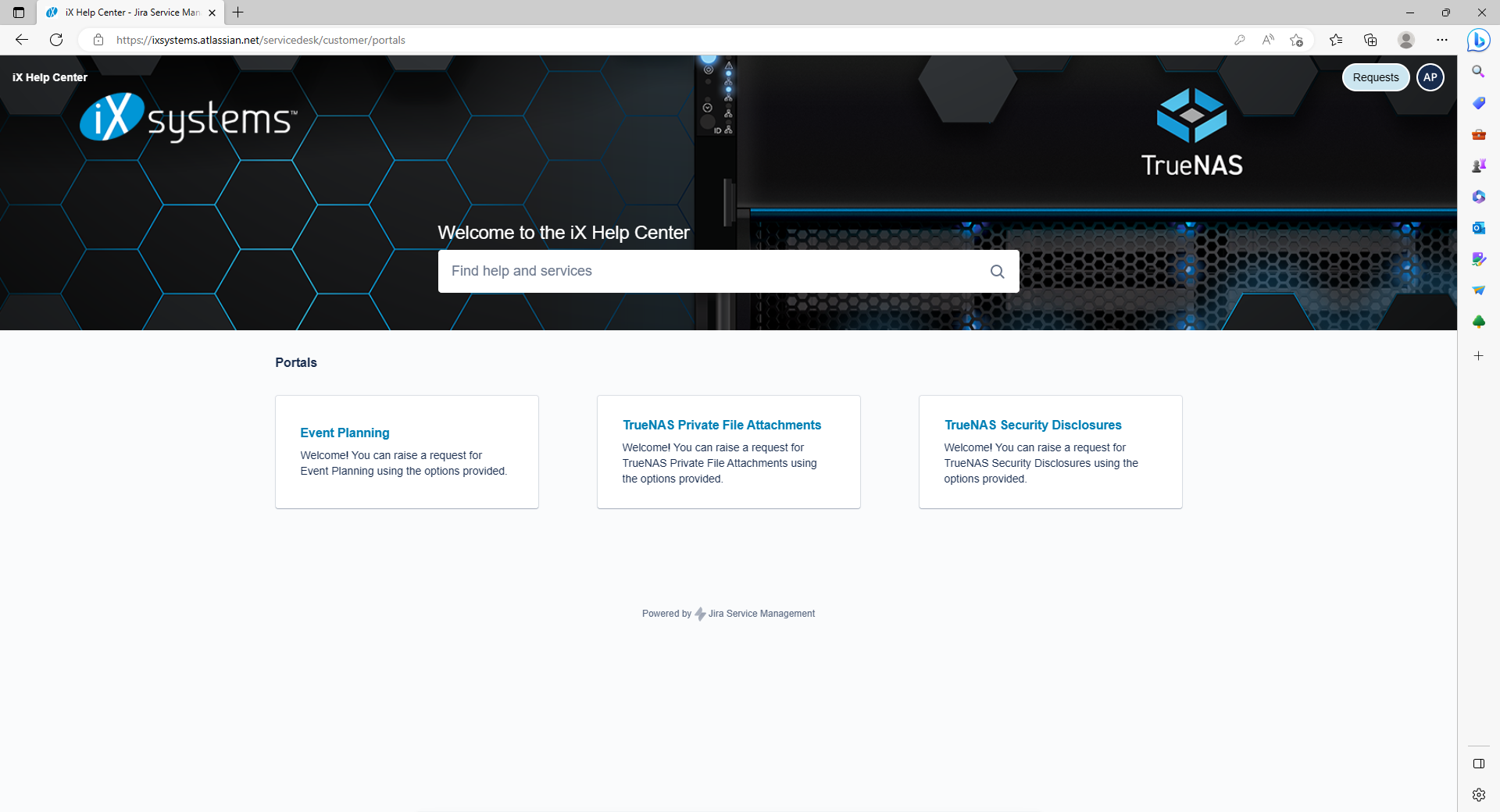Click the Private File Attachments card description text
This screenshot has width=1500, height=812.
coord(719,463)
